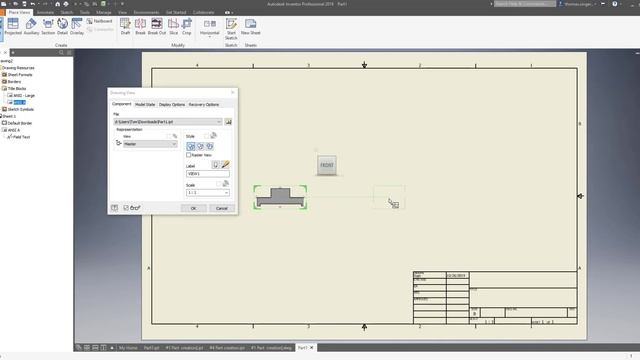Select the Default Border tree item
This screenshot has width=640, height=360.
(x=20, y=123)
